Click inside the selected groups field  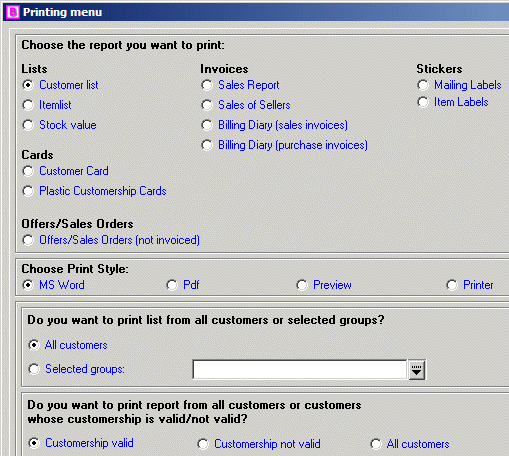point(300,370)
